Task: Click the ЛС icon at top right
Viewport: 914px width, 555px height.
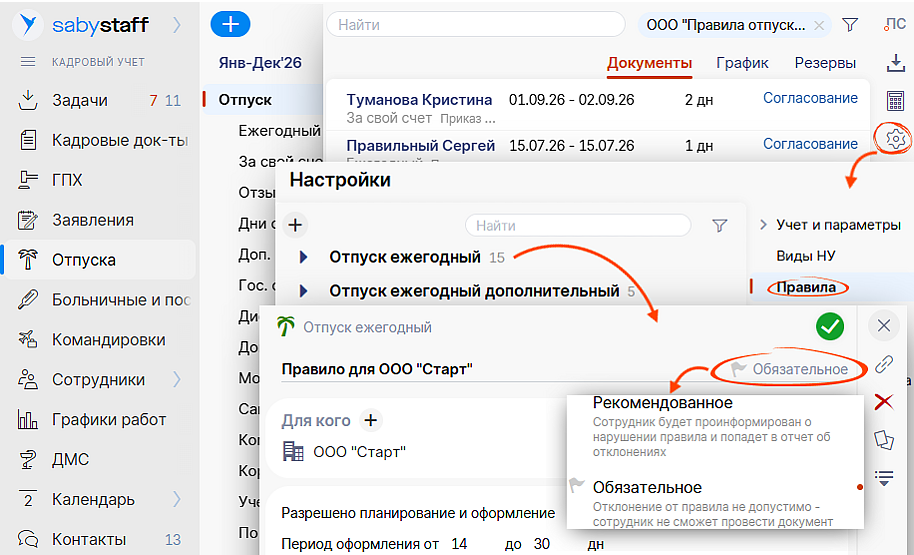Action: 895,24
